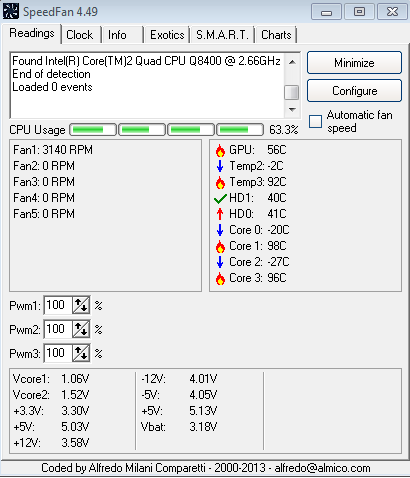Click the +12V 3.58V reading
Screen dimensions: 410x478
click(x=51, y=443)
